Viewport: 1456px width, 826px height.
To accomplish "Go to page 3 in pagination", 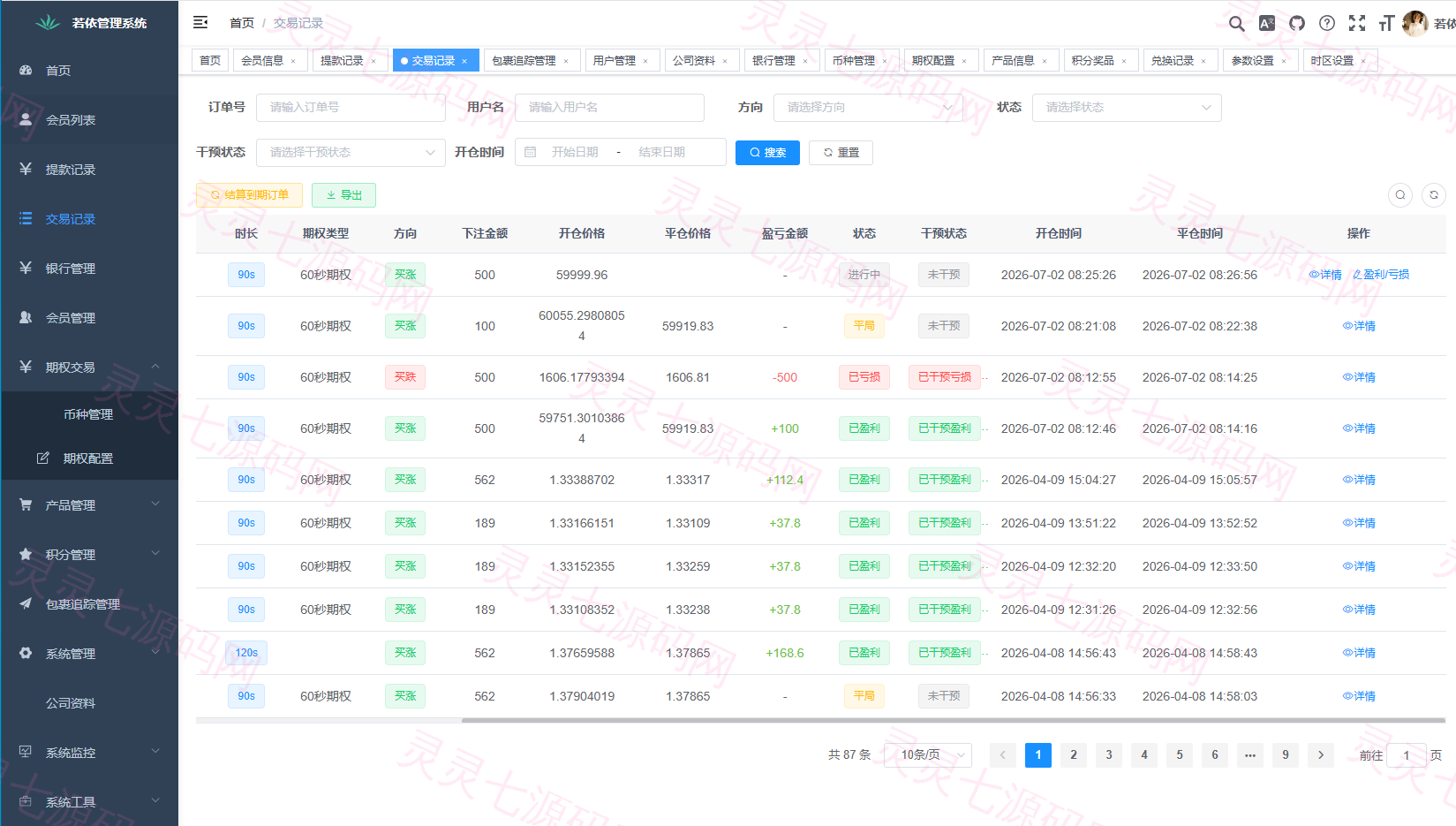I will pos(1109,754).
